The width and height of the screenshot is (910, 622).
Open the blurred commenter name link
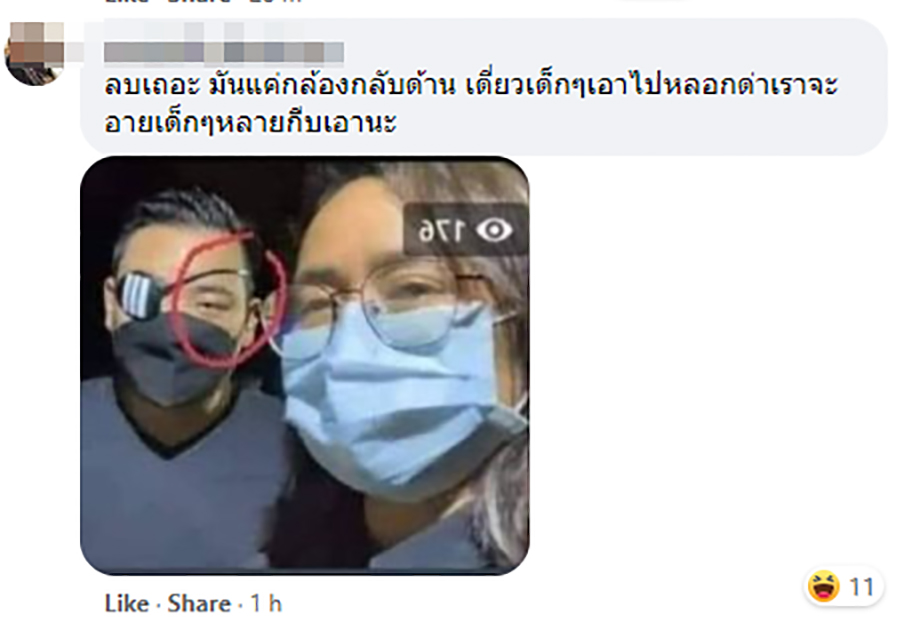click(x=224, y=52)
